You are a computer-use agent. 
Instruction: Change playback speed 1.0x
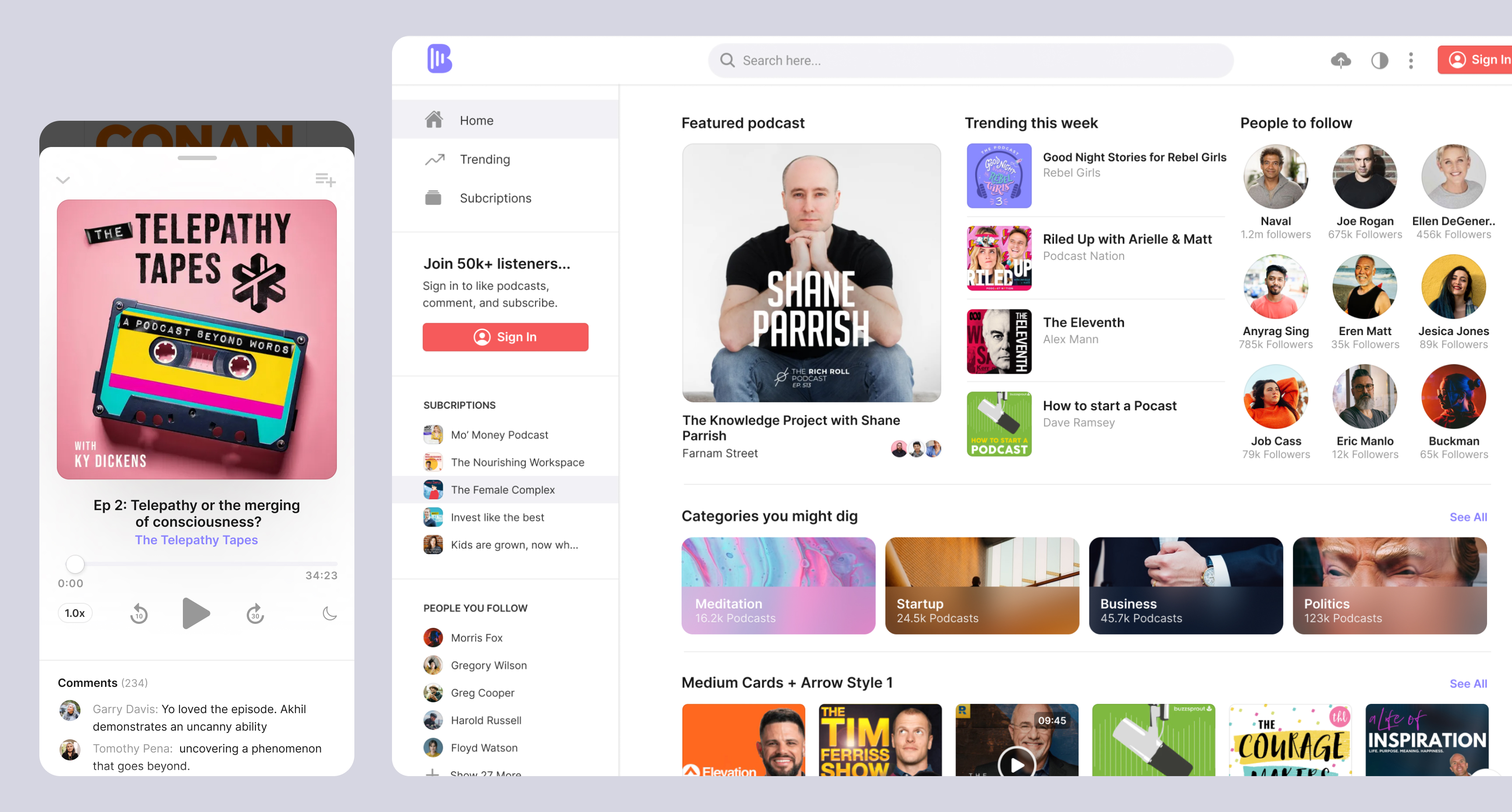(75, 613)
